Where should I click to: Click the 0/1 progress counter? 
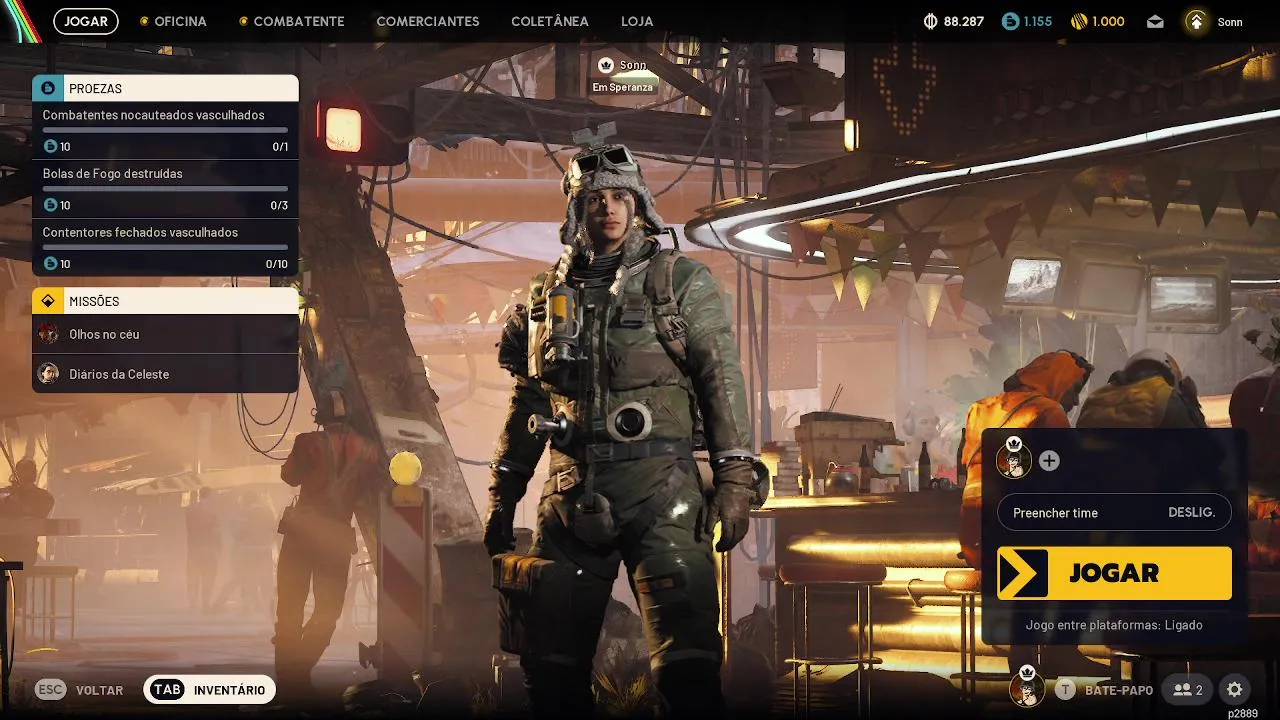tap(280, 147)
